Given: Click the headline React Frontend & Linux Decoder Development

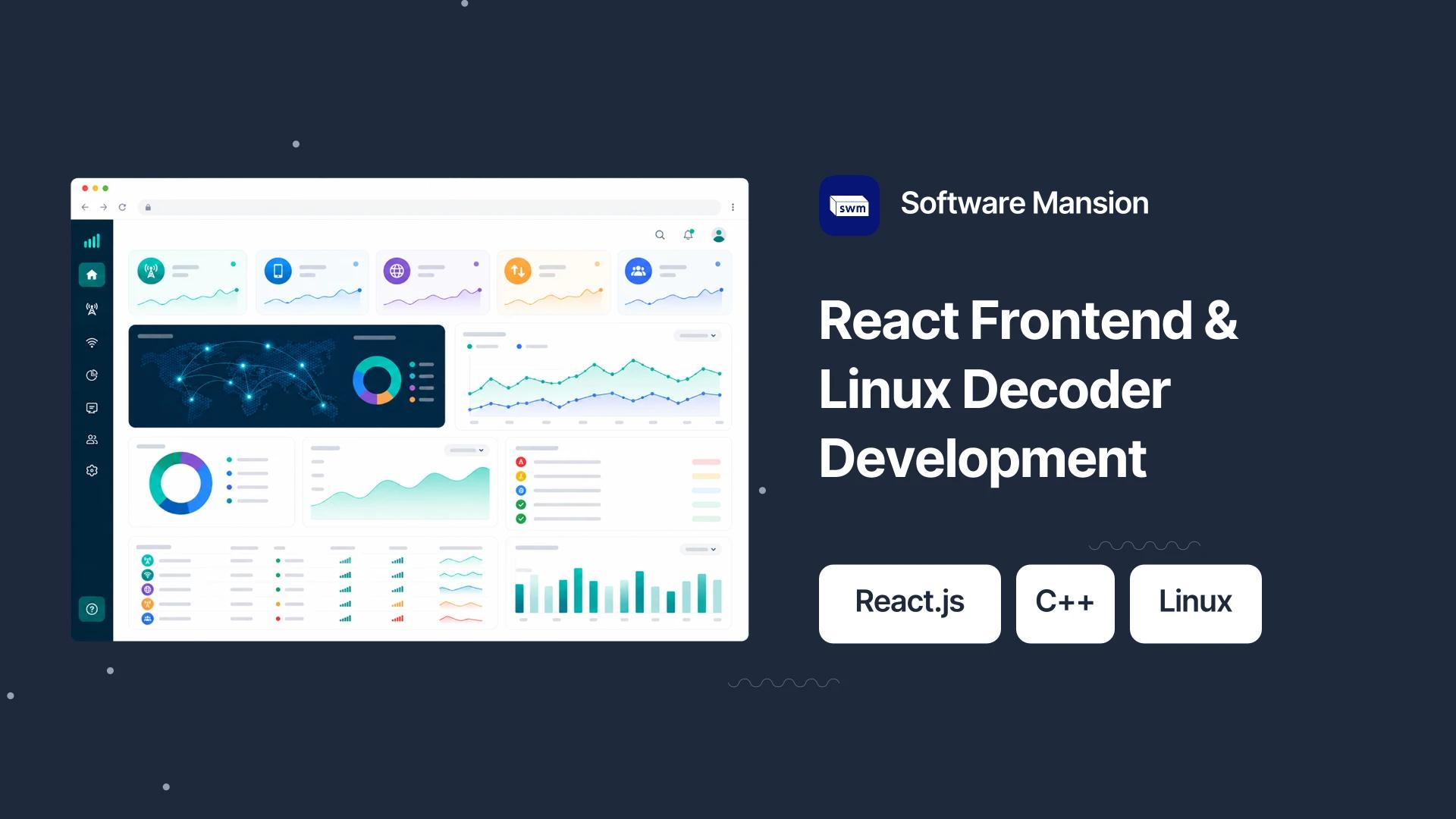Looking at the screenshot, I should 1028,389.
